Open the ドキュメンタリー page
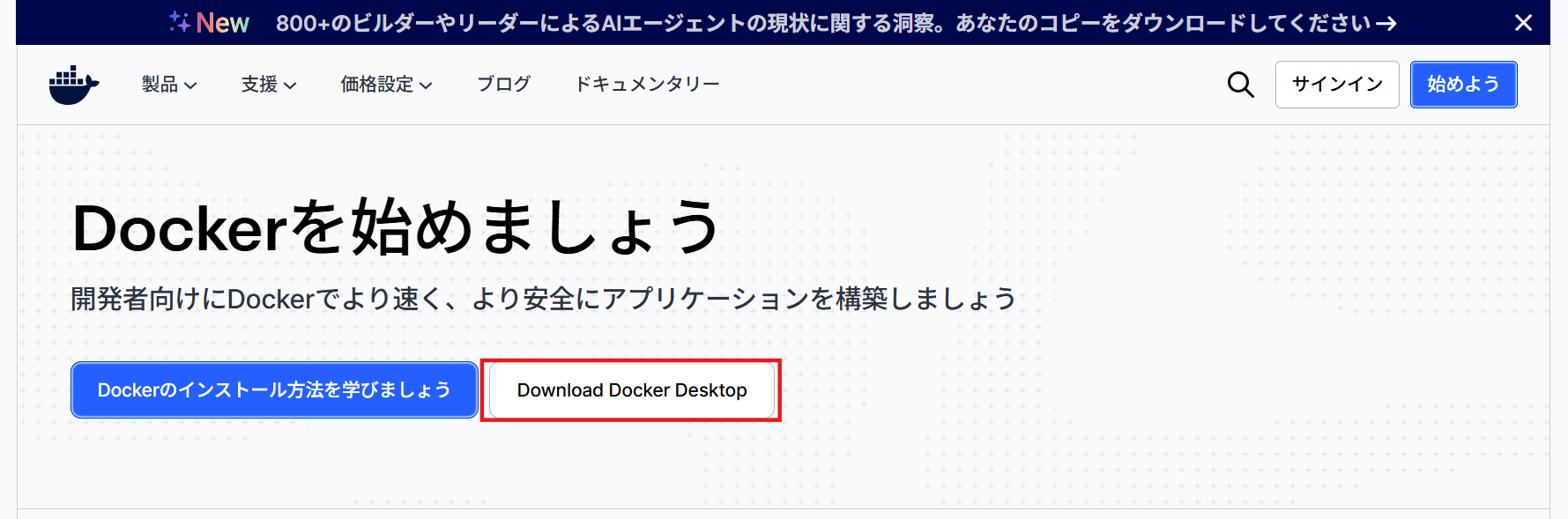 tap(647, 85)
